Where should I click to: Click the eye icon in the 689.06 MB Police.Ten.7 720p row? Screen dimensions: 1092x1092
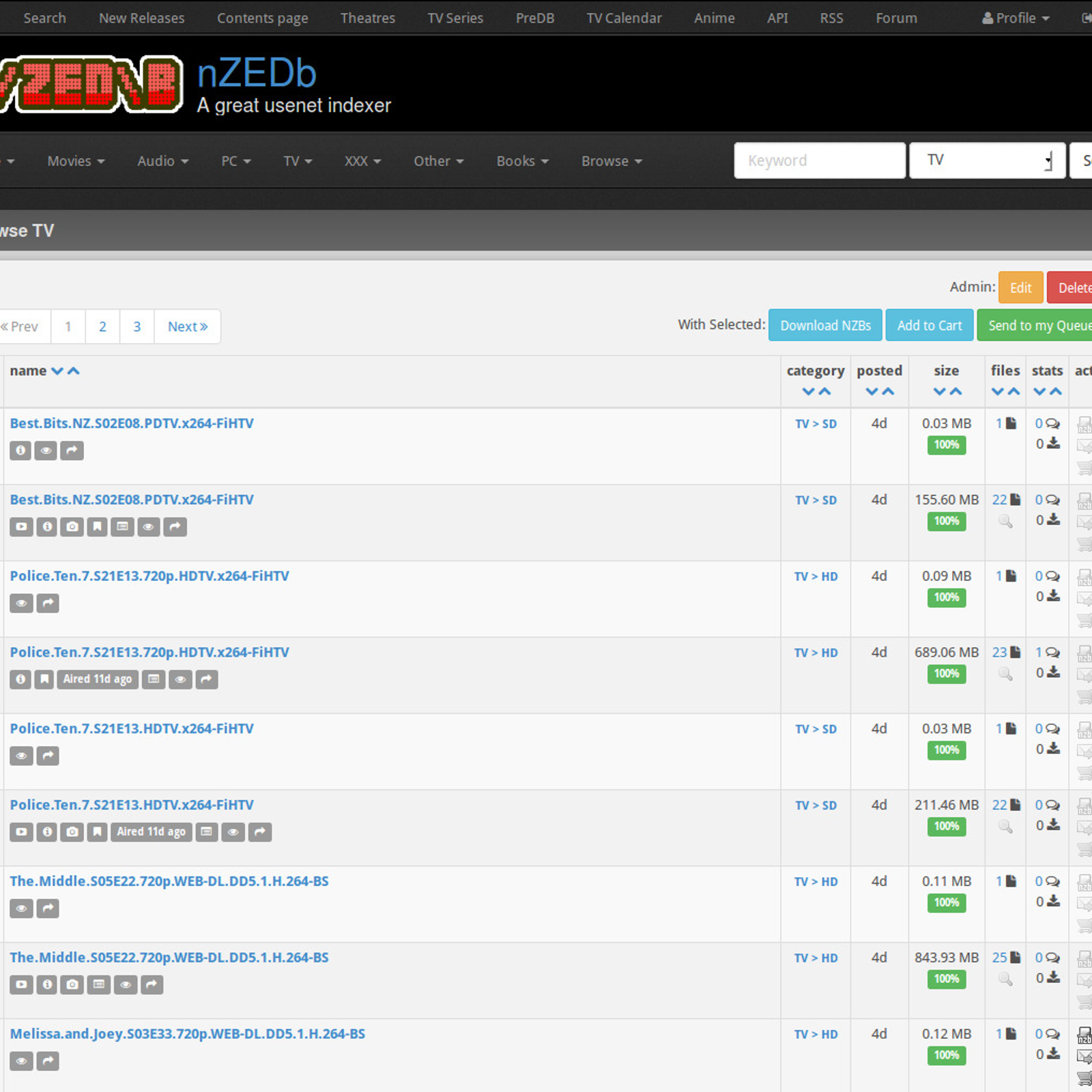(x=181, y=680)
